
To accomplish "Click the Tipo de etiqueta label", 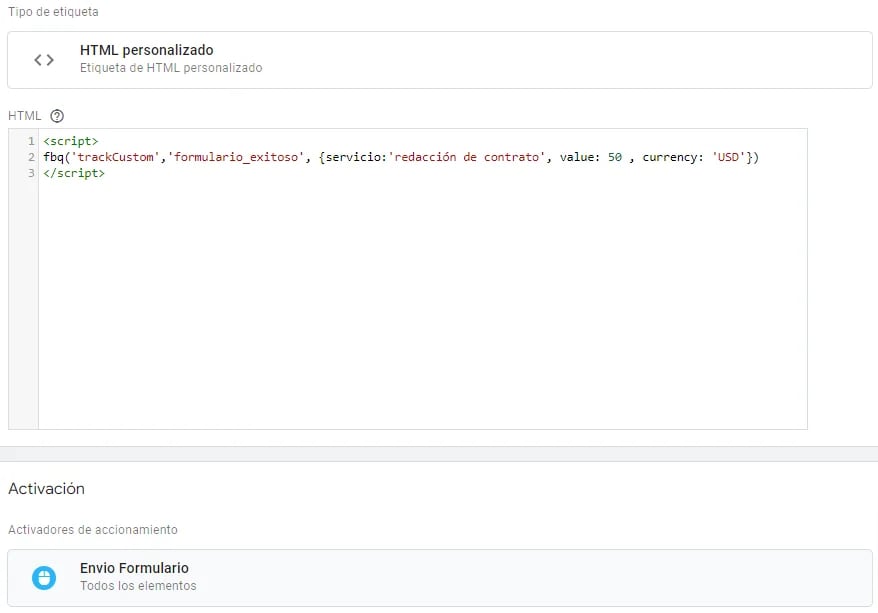I will click(x=53, y=12).
